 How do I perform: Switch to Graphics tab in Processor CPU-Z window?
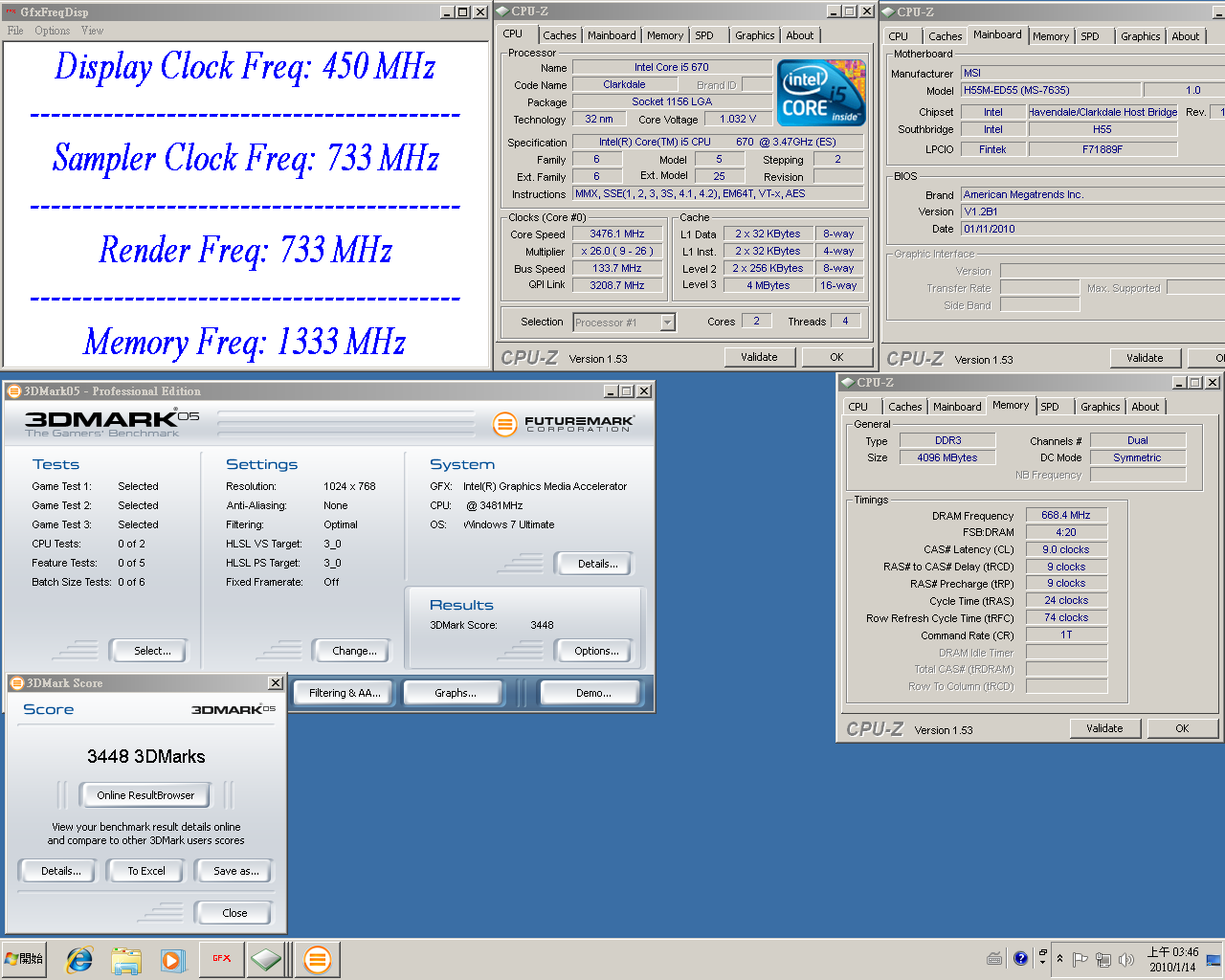click(755, 35)
